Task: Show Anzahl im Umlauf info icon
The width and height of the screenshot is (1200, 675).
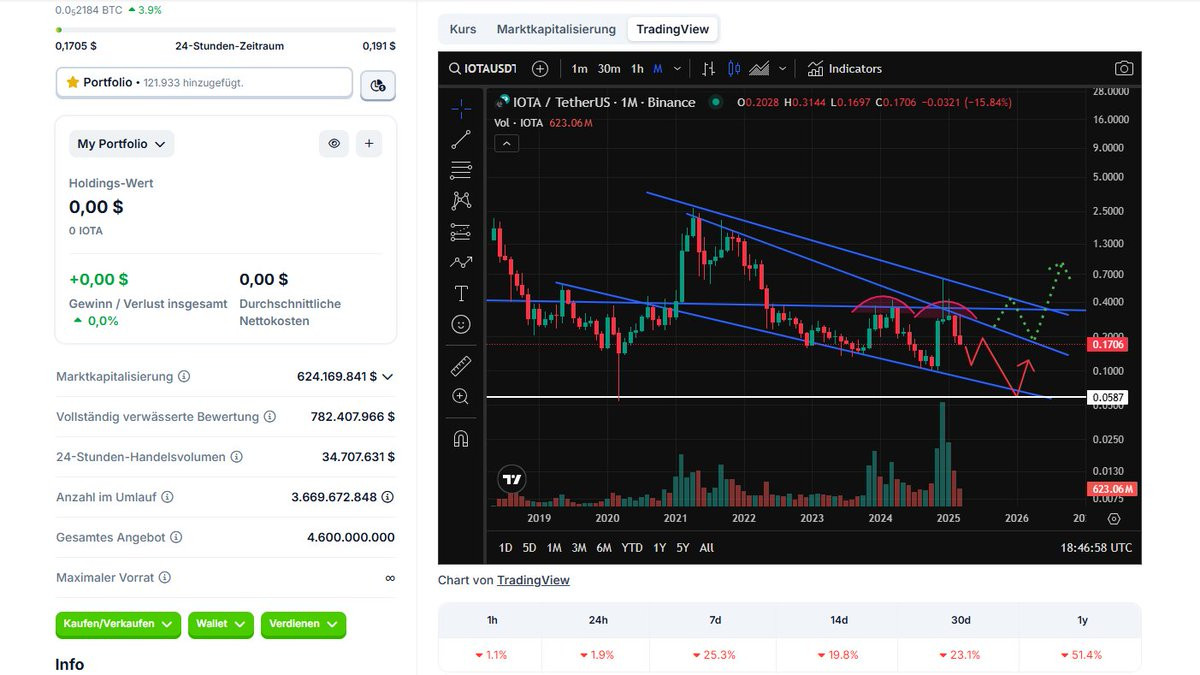Action: [167, 497]
